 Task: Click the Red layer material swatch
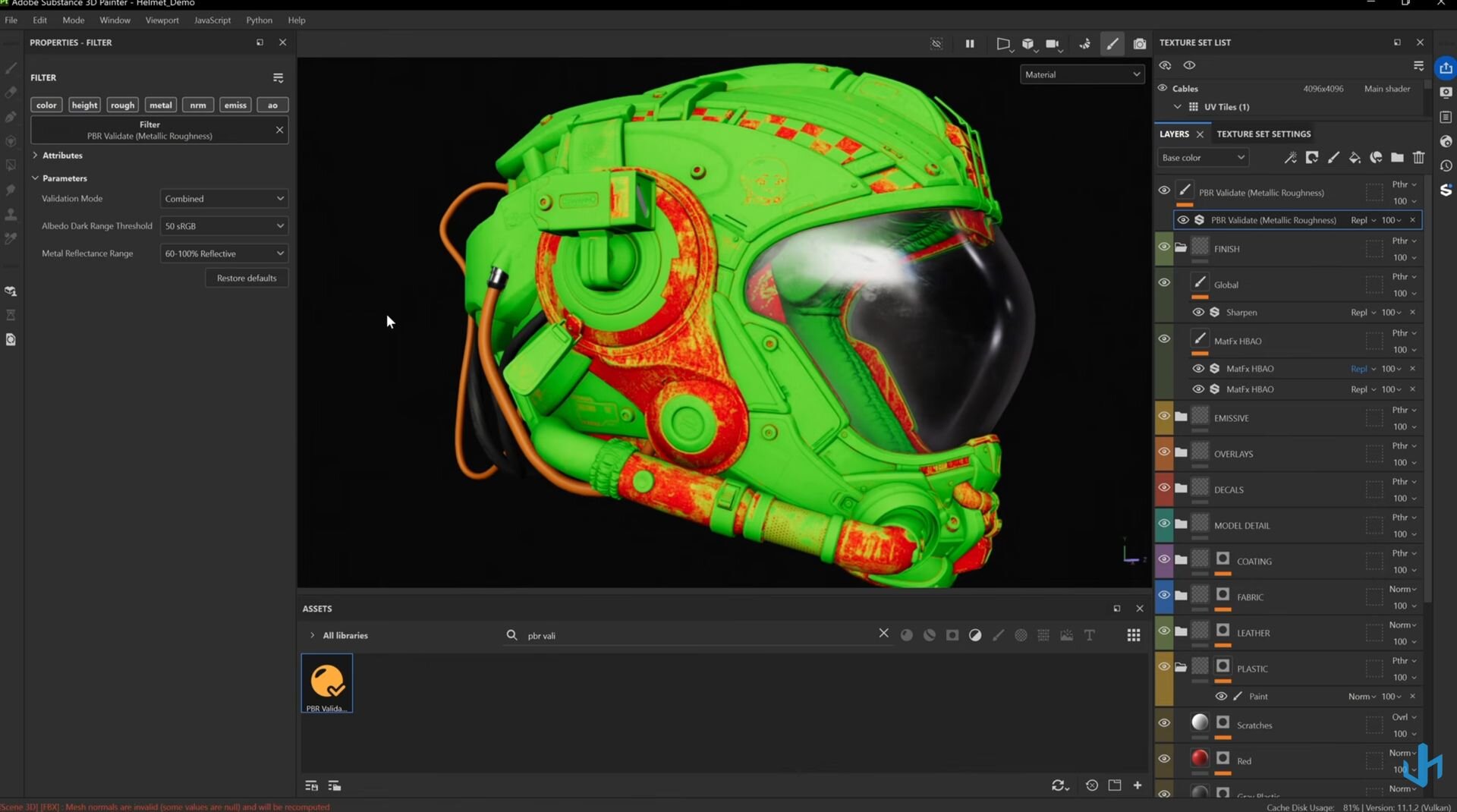click(1199, 759)
